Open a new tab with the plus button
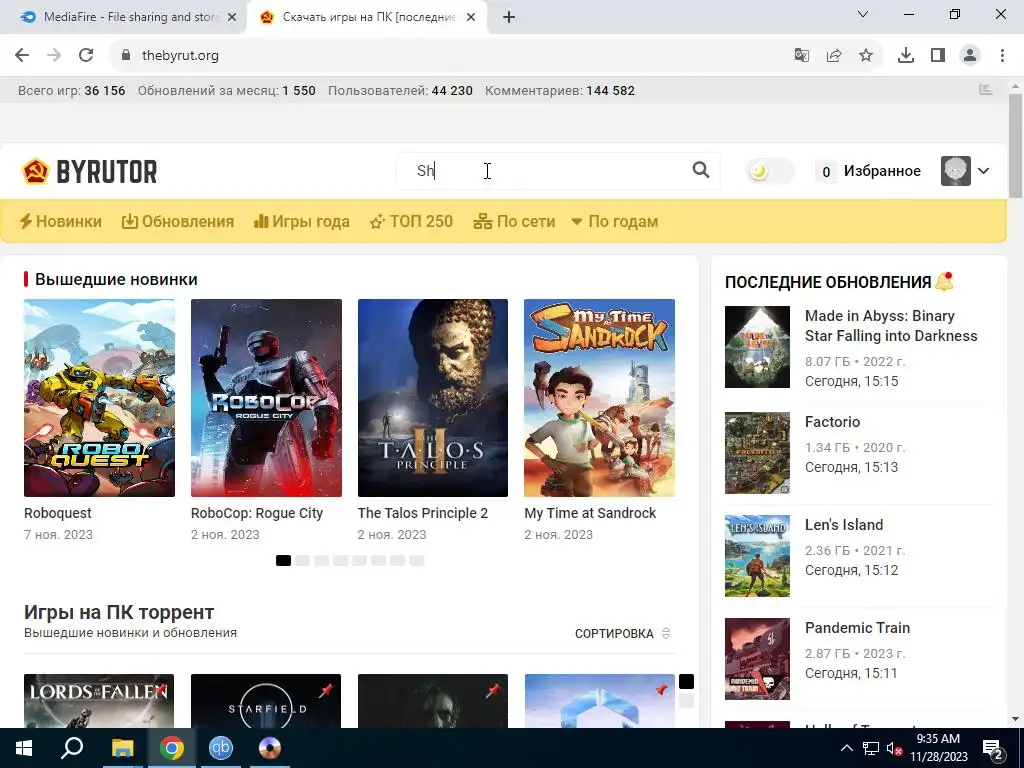Screen dimensions: 1024x768 pos(509,18)
